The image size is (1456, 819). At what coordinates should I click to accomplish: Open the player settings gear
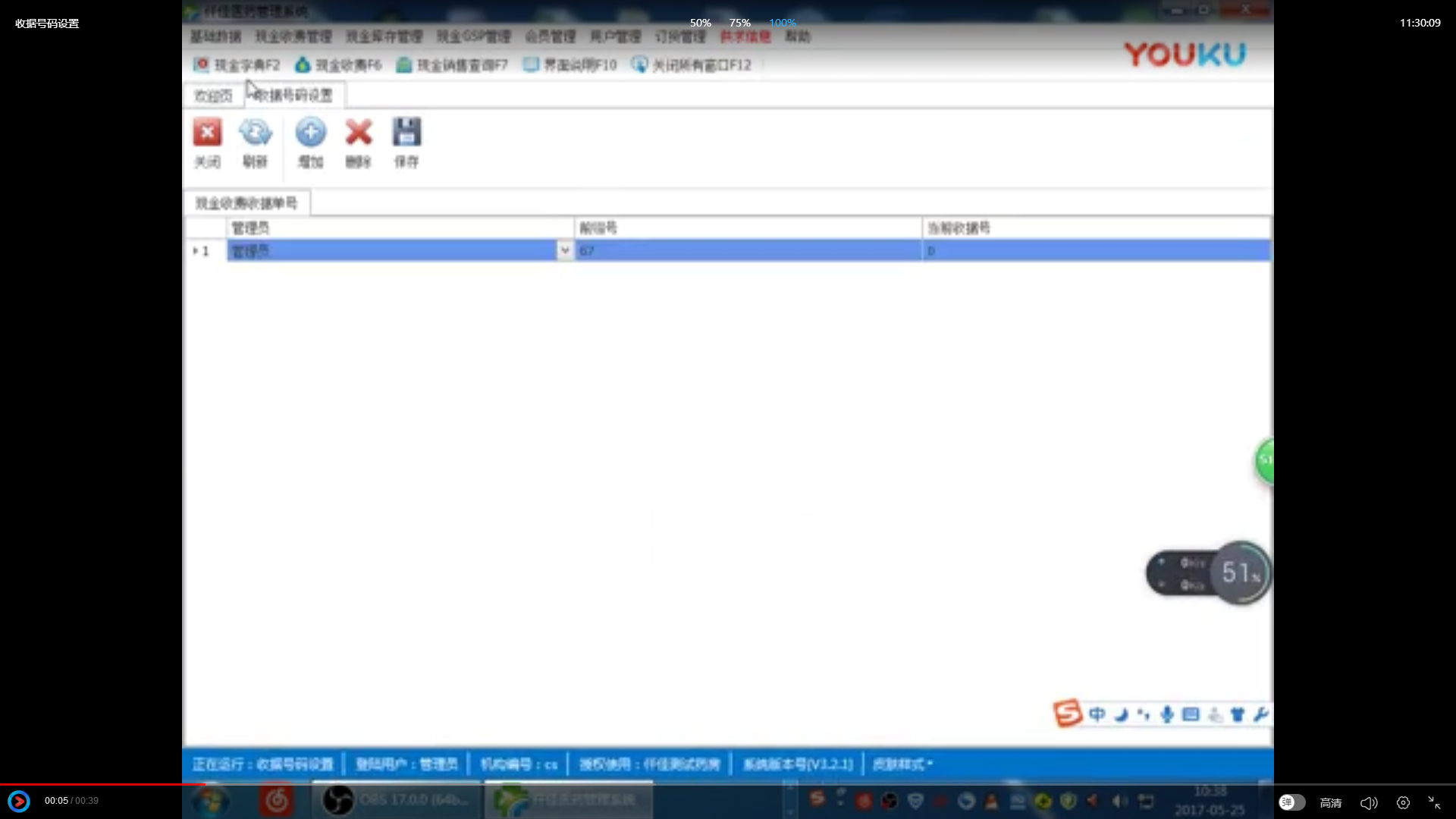click(1403, 802)
